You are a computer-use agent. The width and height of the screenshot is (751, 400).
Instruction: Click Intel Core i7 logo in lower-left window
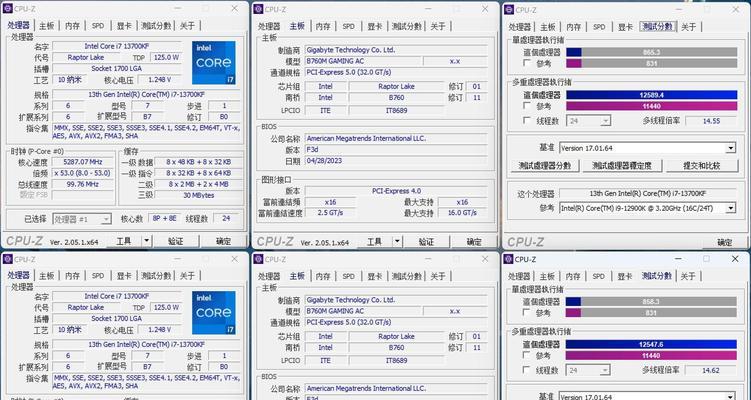pos(214,313)
